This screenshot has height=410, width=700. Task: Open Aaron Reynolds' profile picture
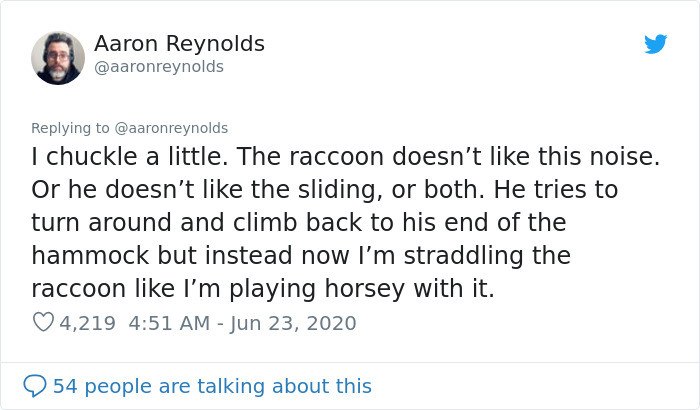[58, 57]
